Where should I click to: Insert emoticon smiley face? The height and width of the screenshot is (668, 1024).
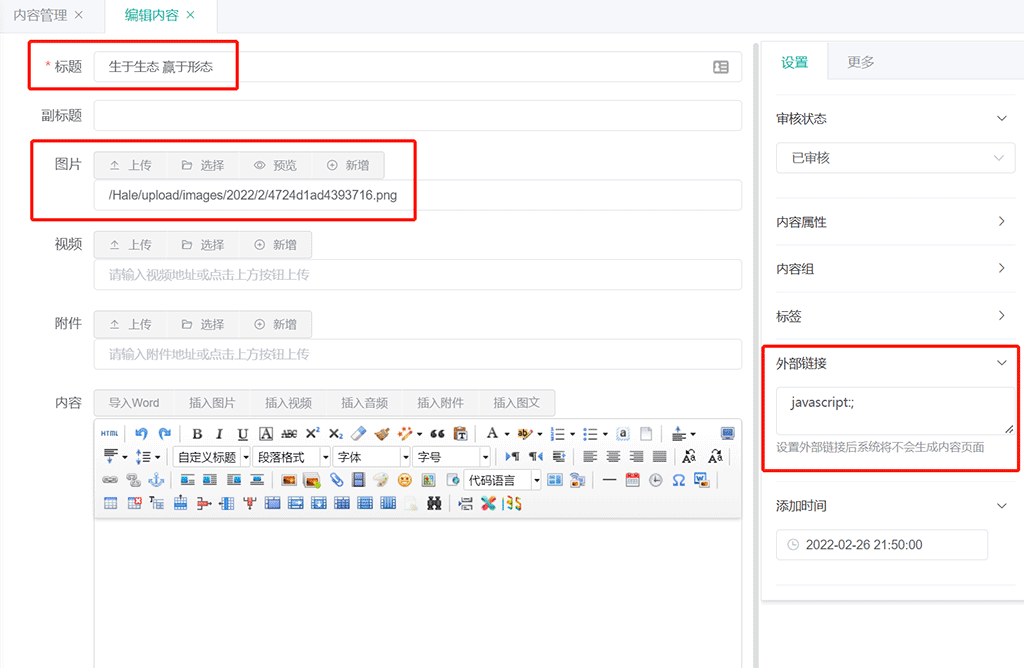coord(405,481)
